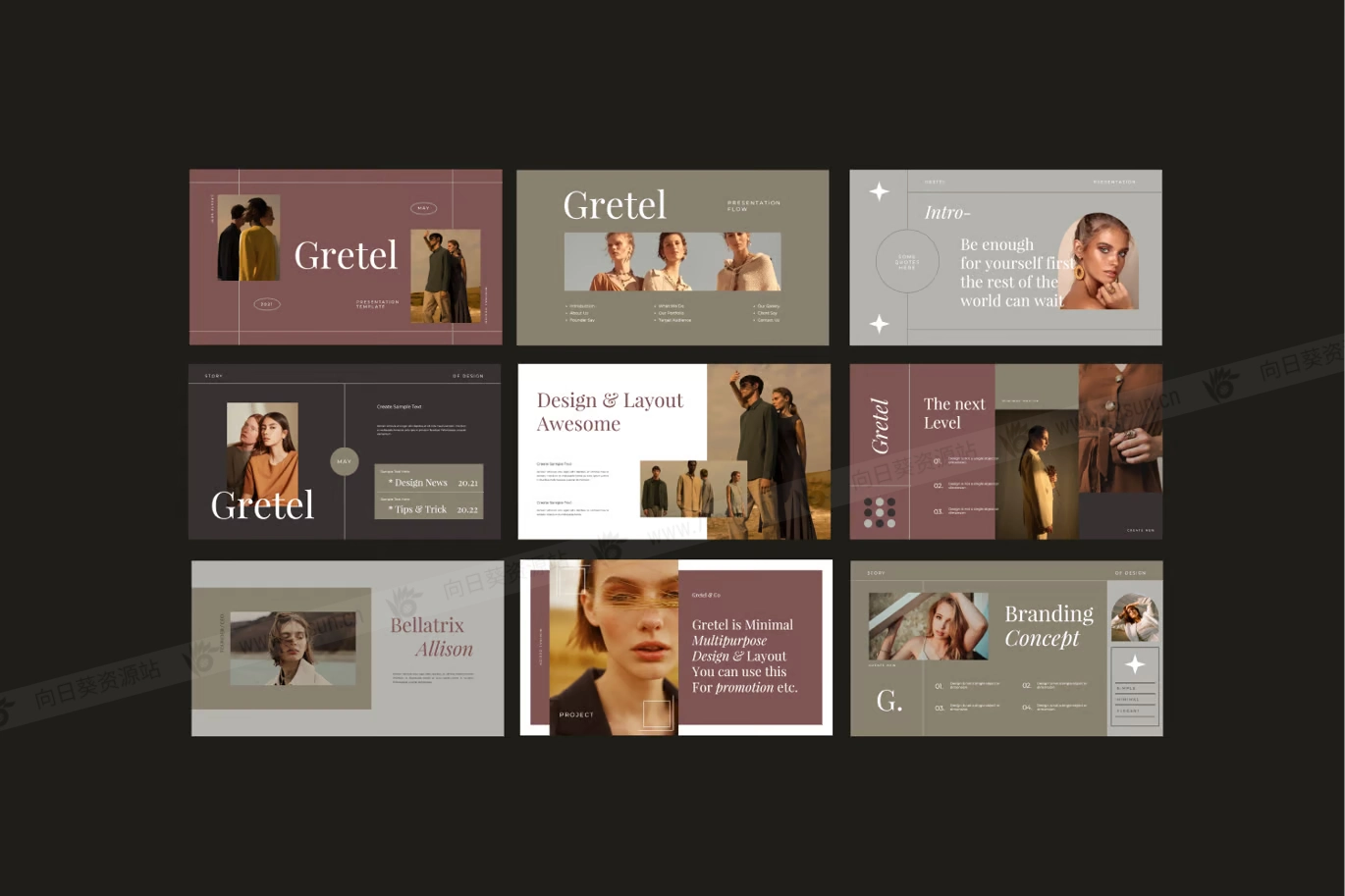The image size is (1345, 896).
Task: Click the dot grid icon on Next Level slide
Action: coord(879,512)
